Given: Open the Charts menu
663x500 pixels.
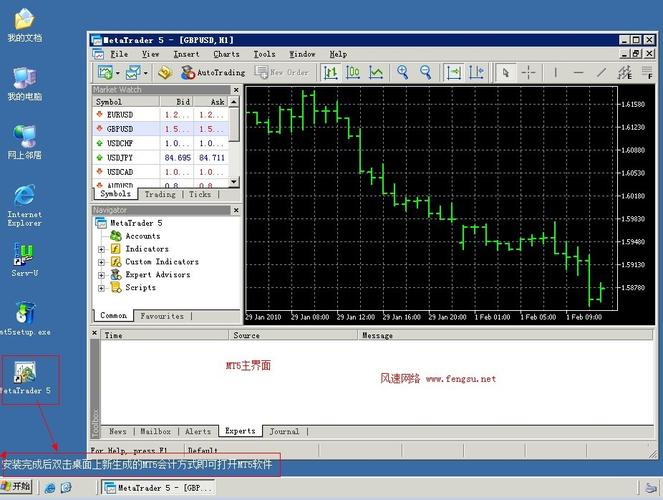Looking at the screenshot, I should coord(226,54).
